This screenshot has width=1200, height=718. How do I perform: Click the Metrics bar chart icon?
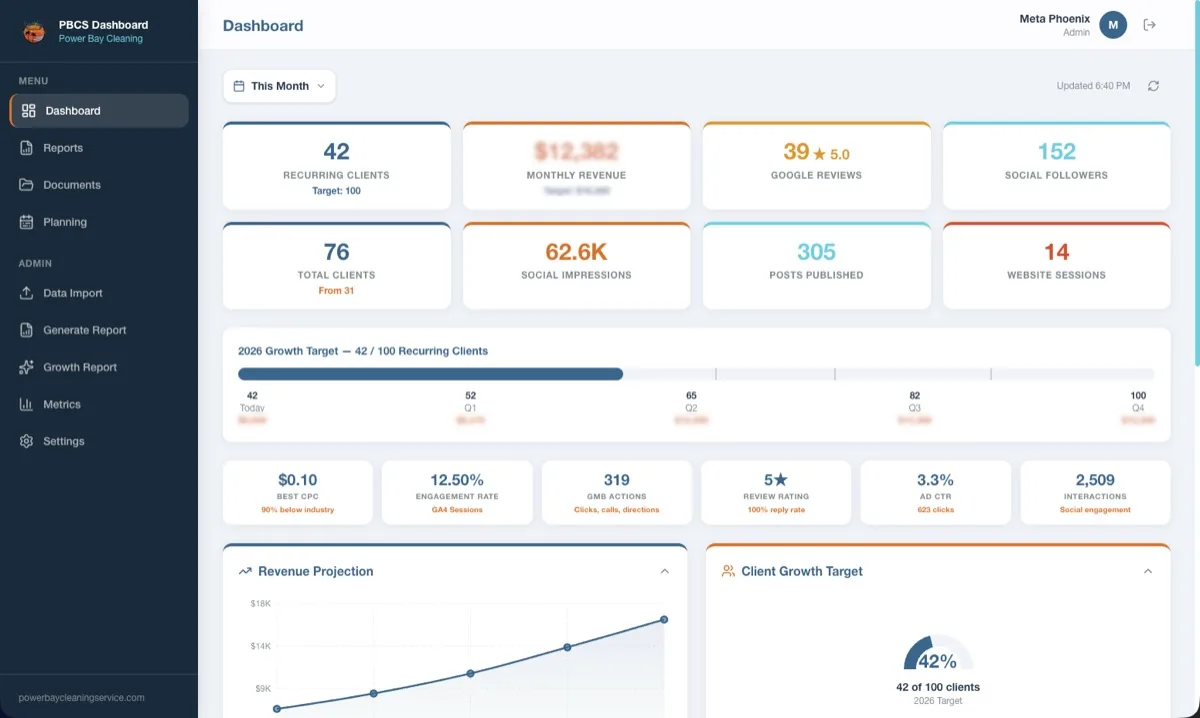point(26,404)
